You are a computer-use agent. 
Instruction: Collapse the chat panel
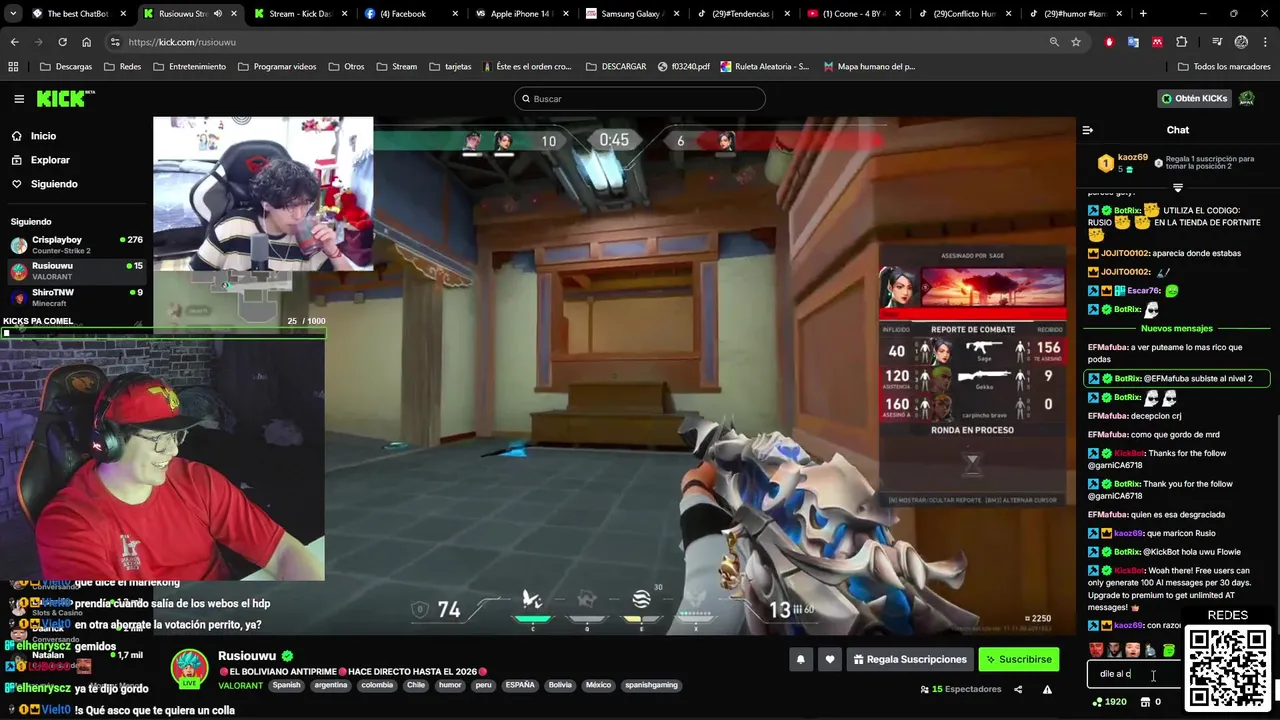[x=1088, y=130]
